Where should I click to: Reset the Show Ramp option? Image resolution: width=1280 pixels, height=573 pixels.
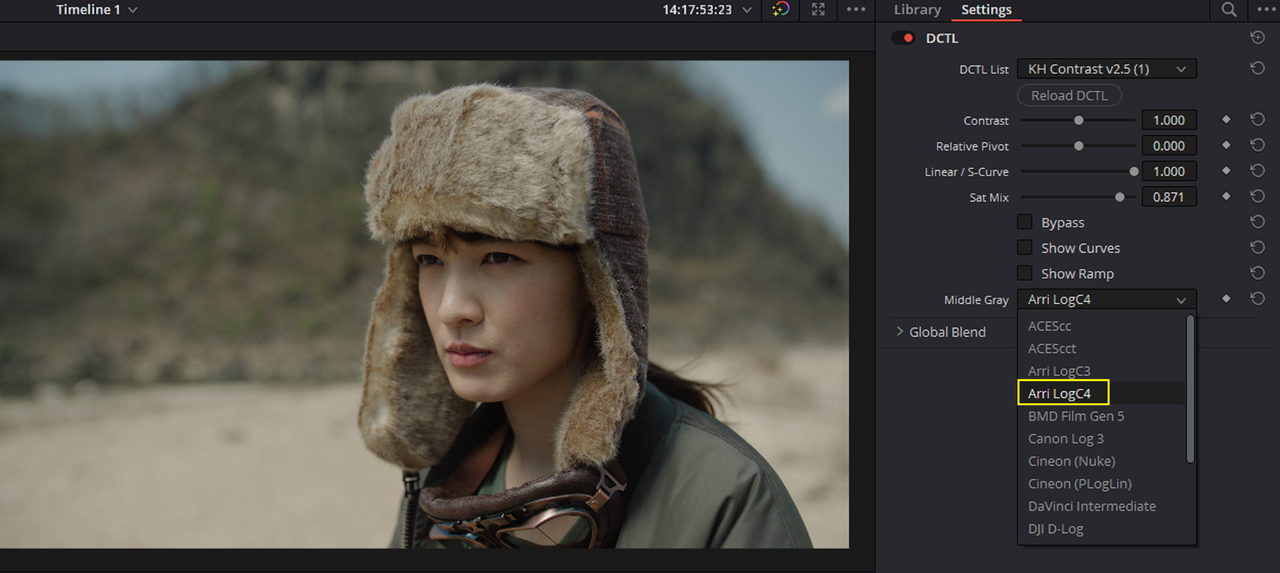tap(1257, 273)
